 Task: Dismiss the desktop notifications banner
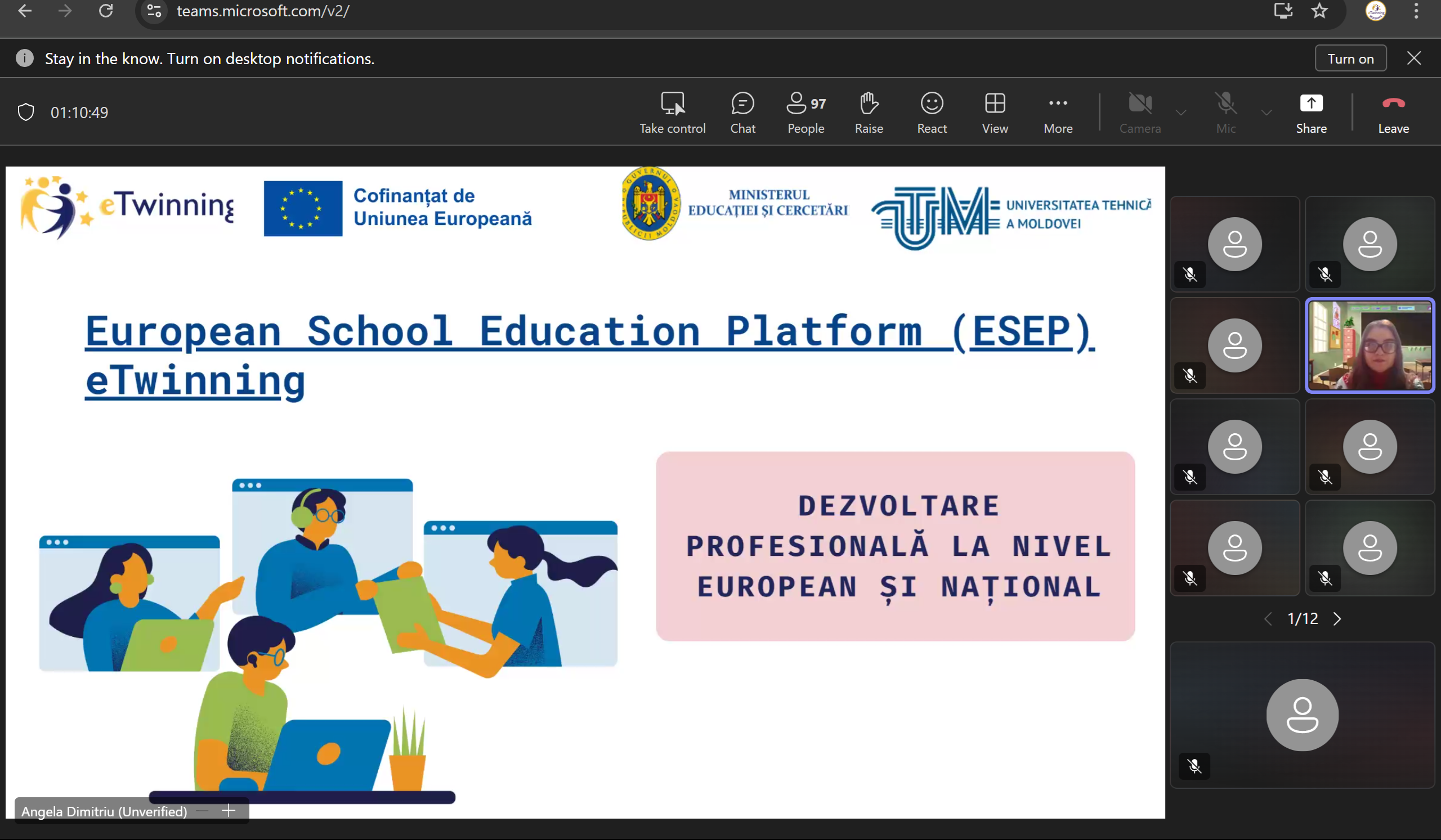pyautogui.click(x=1413, y=59)
